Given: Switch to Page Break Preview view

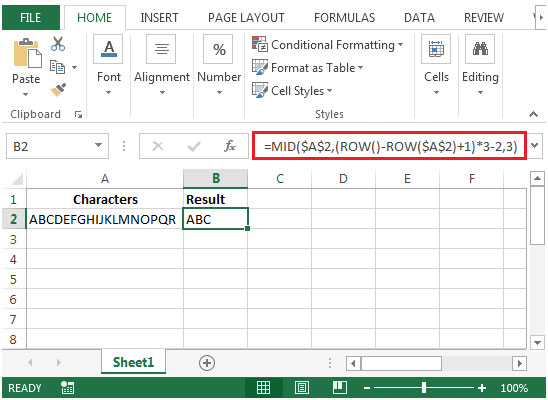Looking at the screenshot, I should (x=340, y=387).
